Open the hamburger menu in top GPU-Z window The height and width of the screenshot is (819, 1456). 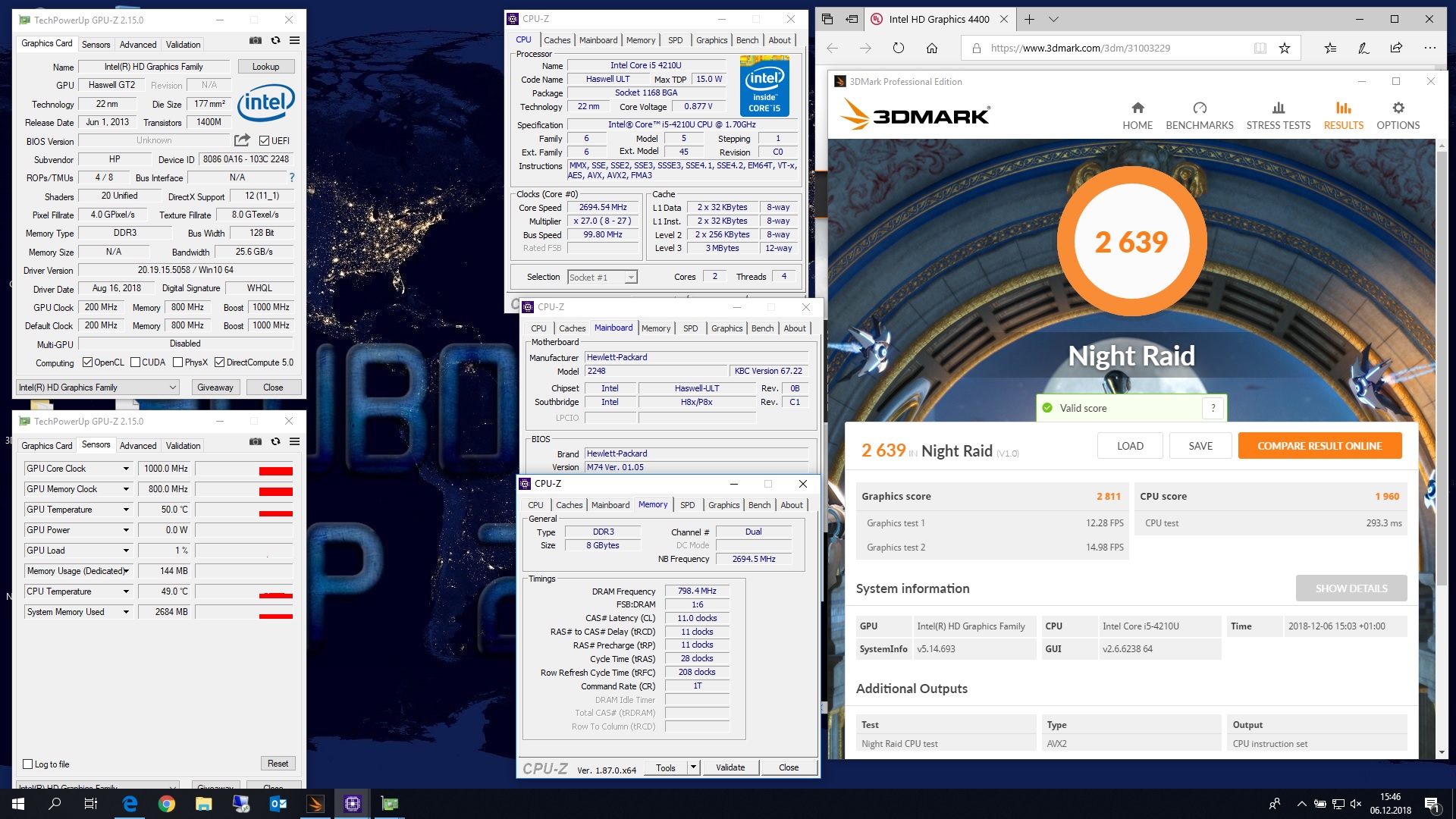click(x=295, y=41)
